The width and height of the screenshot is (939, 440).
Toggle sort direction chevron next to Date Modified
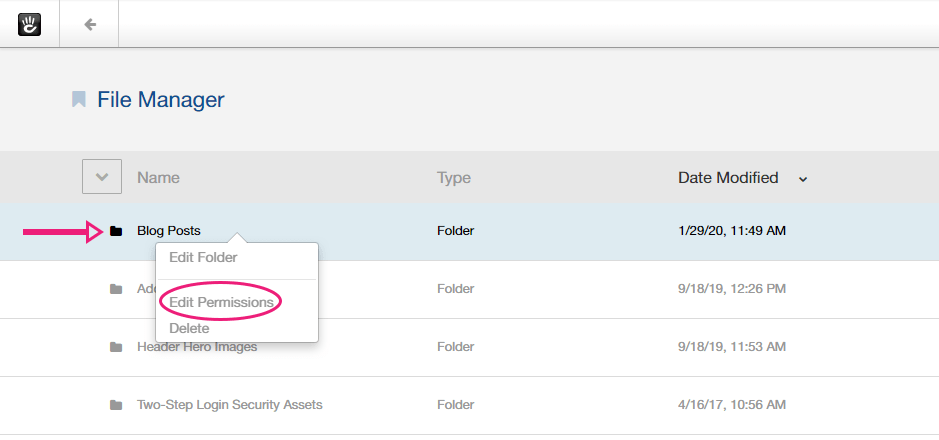pyautogui.click(x=803, y=179)
